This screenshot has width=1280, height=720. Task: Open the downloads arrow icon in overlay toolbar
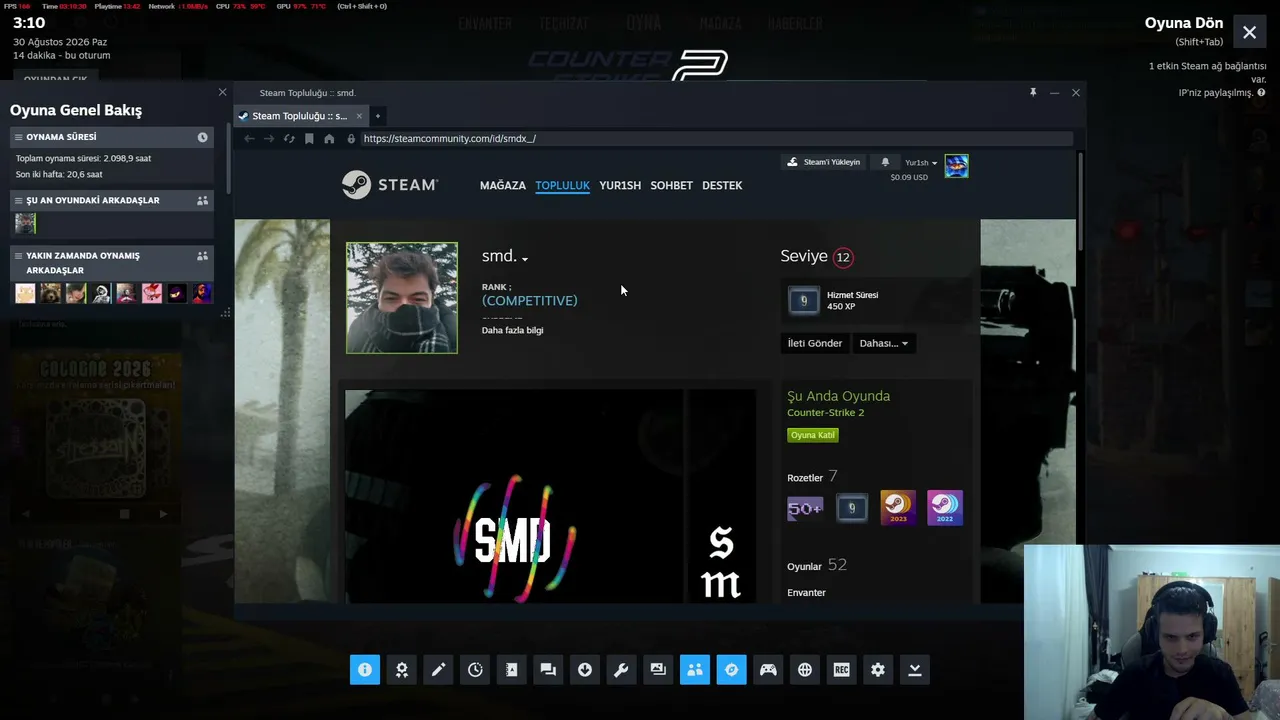point(585,670)
